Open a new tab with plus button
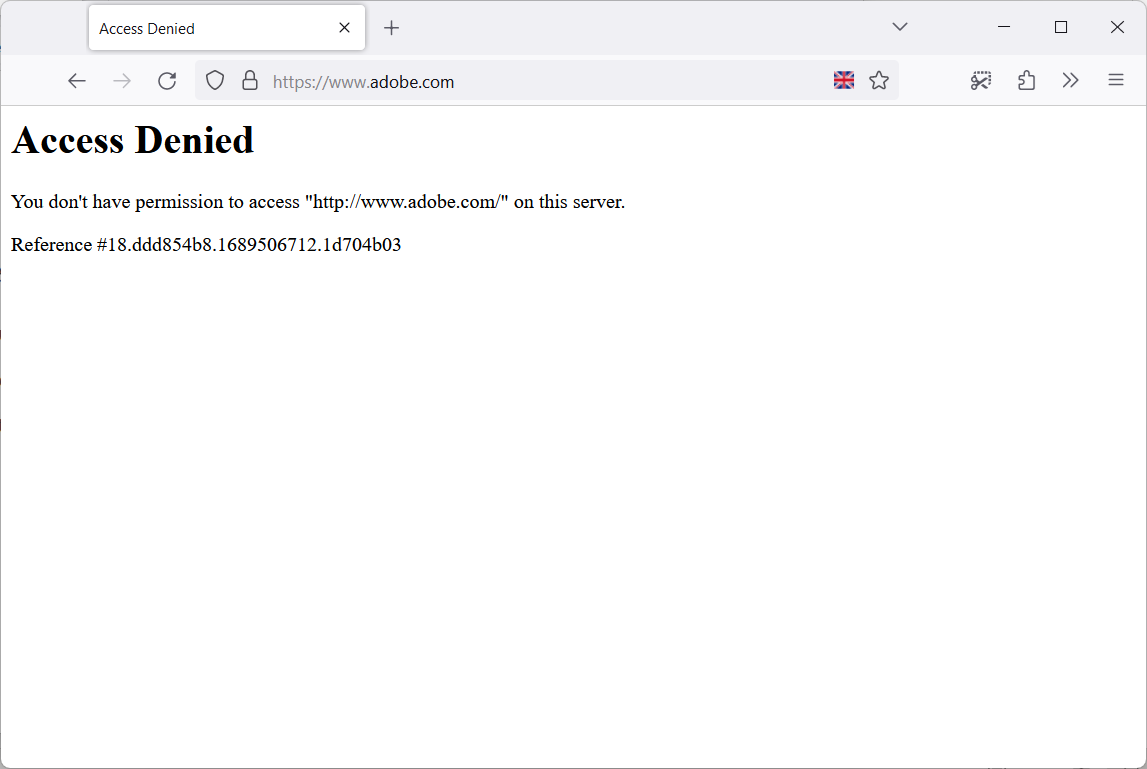Image resolution: width=1147 pixels, height=769 pixels. 392,28
